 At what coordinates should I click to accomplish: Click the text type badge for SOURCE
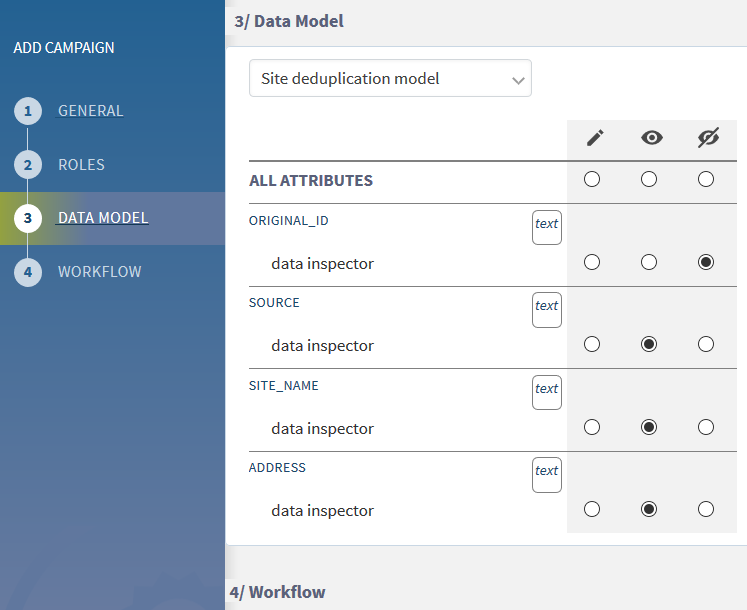(546, 309)
